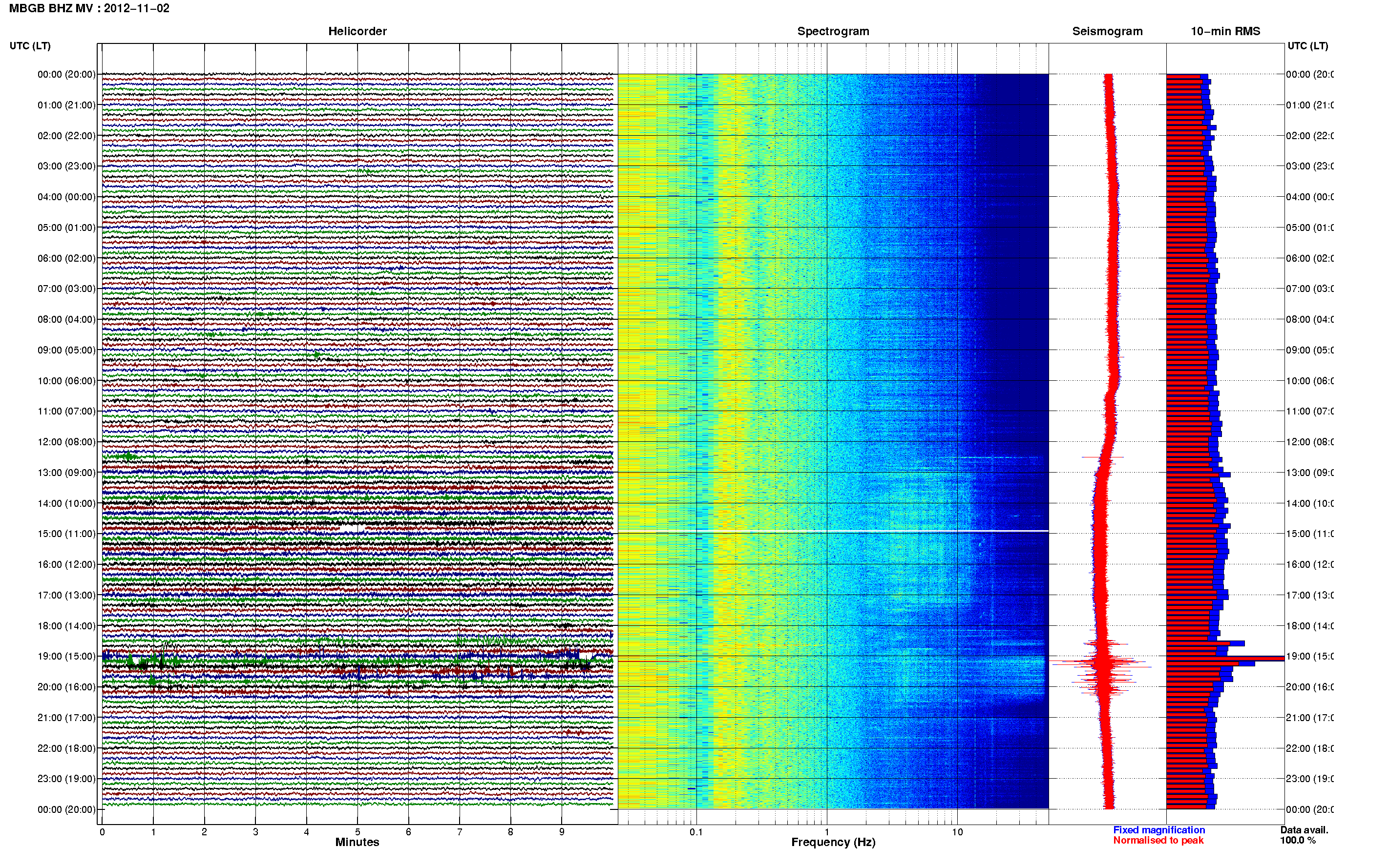Viewport: 1389px width, 868px height.
Task: Click helicorder minute tick label '9'
Action: click(562, 832)
